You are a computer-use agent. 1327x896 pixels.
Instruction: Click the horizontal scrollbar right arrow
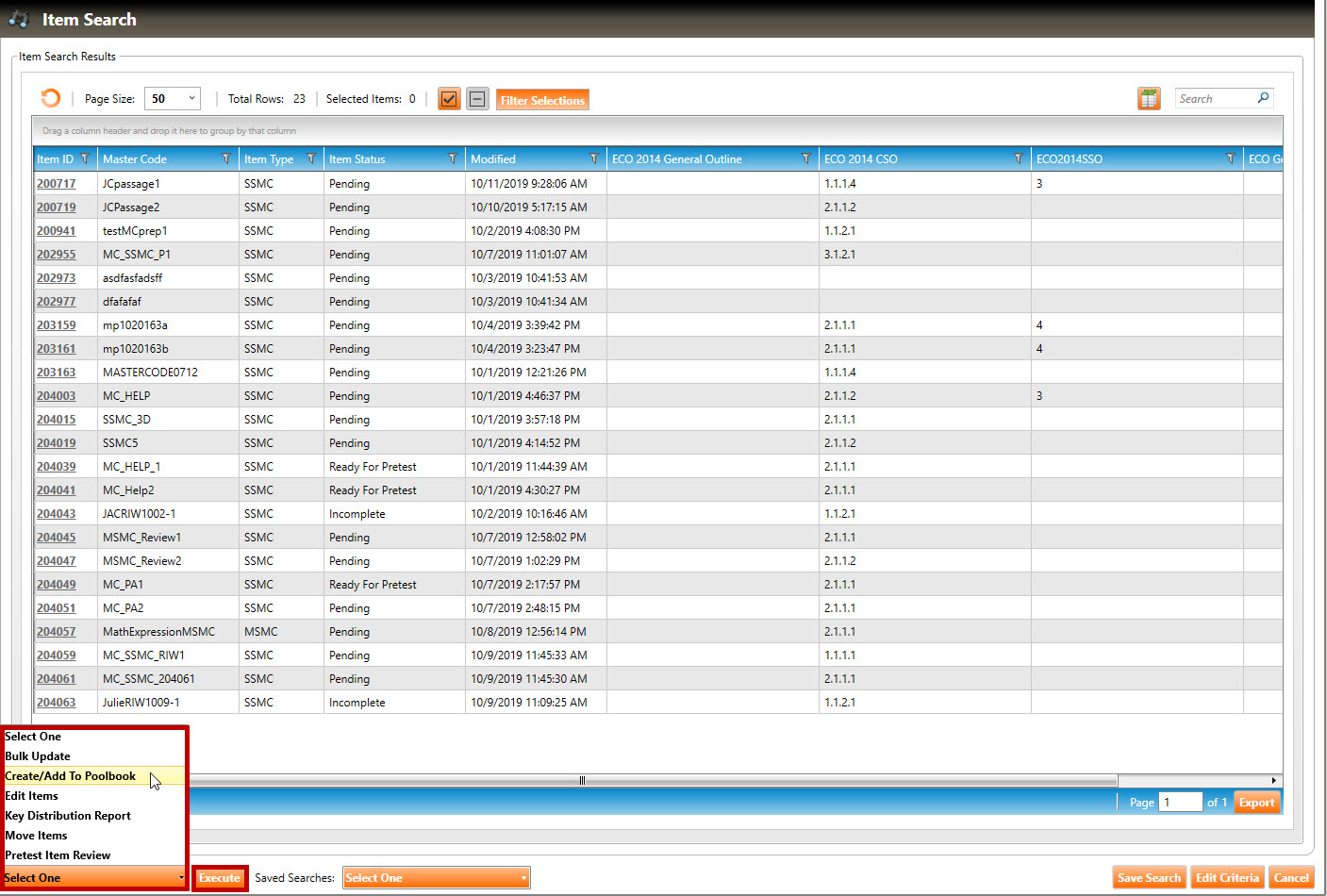coord(1274,780)
